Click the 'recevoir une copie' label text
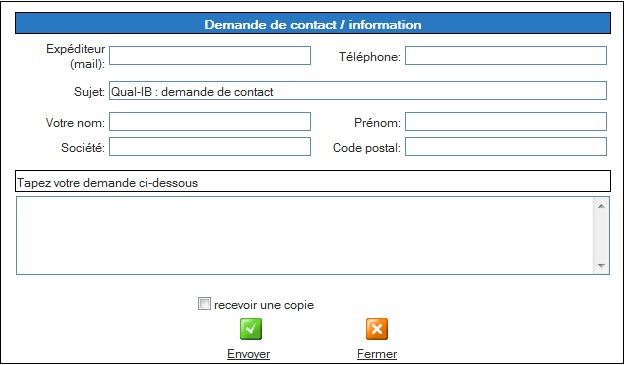Image resolution: width=624 pixels, height=365 pixels. point(264,305)
